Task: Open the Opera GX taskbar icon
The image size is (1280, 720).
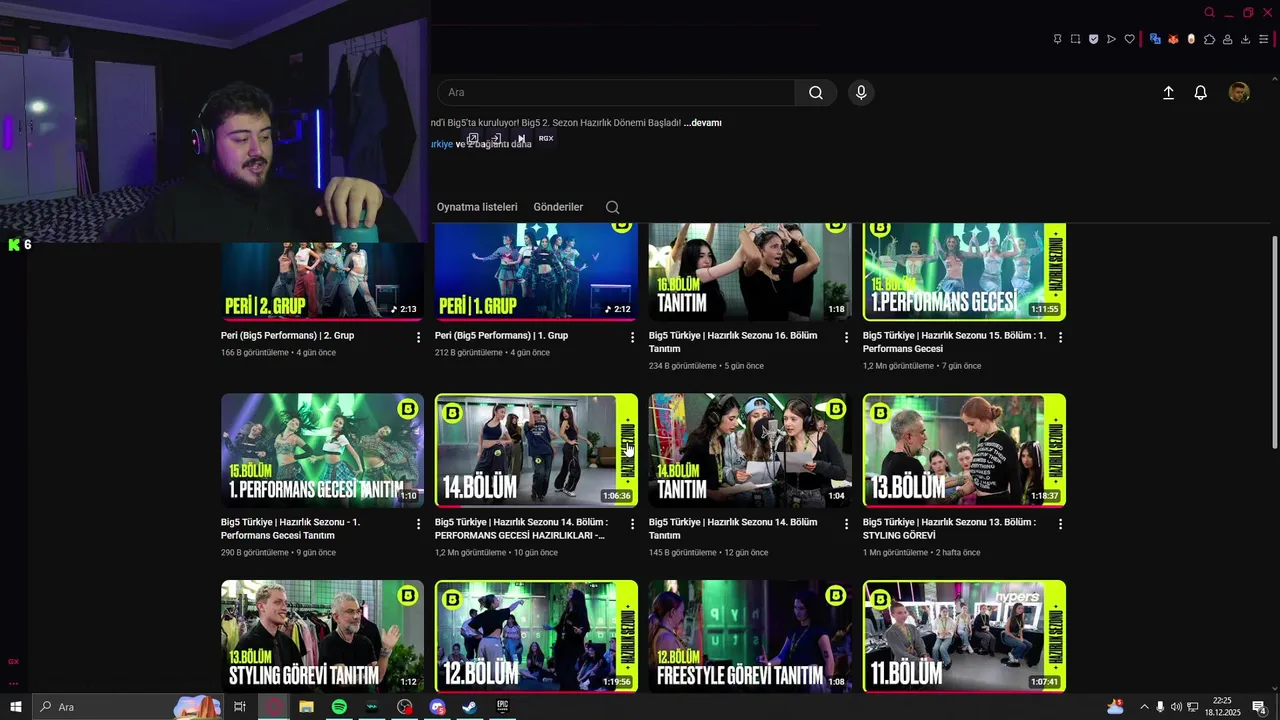Action: (x=273, y=707)
